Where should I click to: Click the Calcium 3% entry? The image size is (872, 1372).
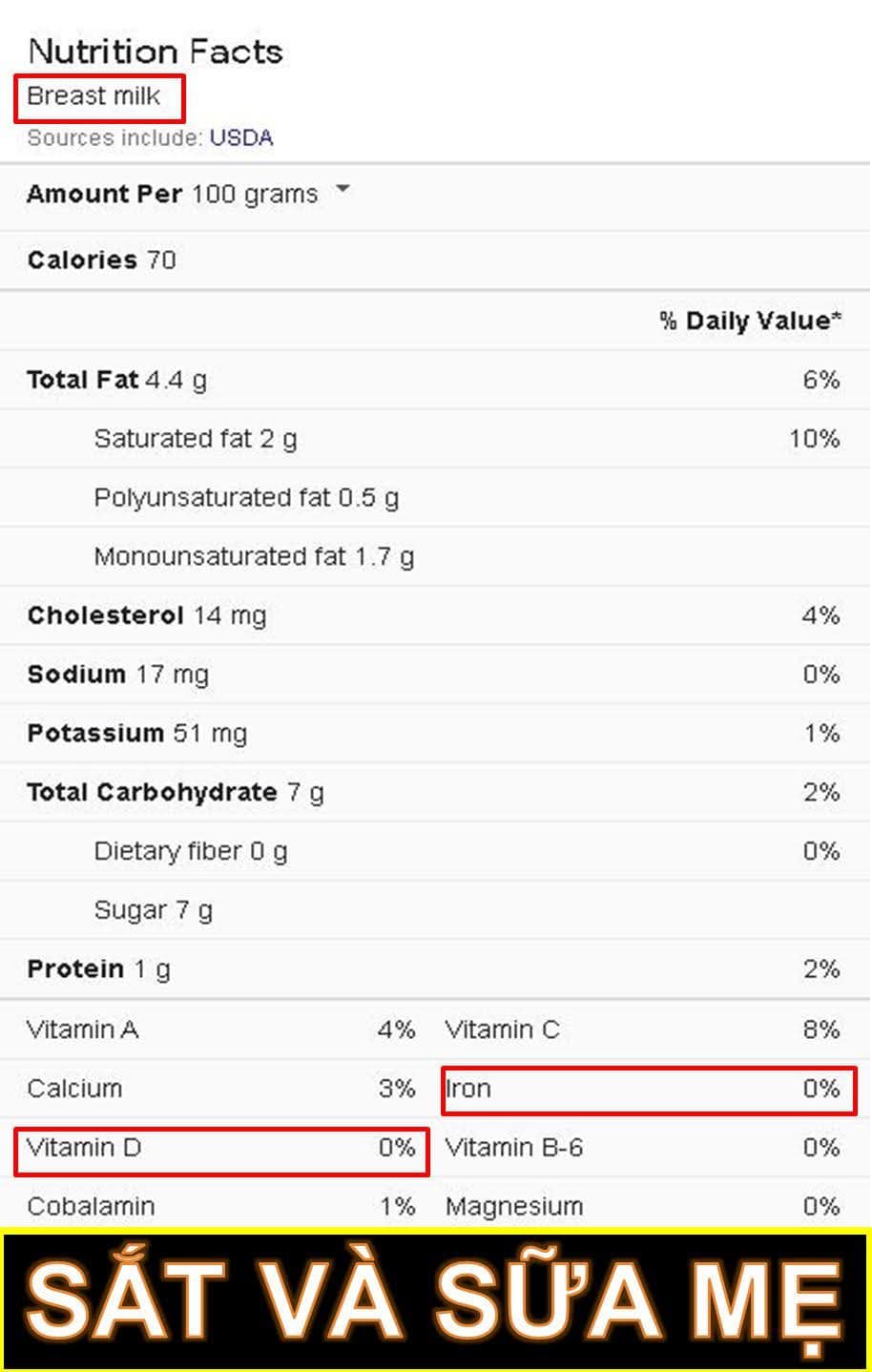(x=221, y=1089)
